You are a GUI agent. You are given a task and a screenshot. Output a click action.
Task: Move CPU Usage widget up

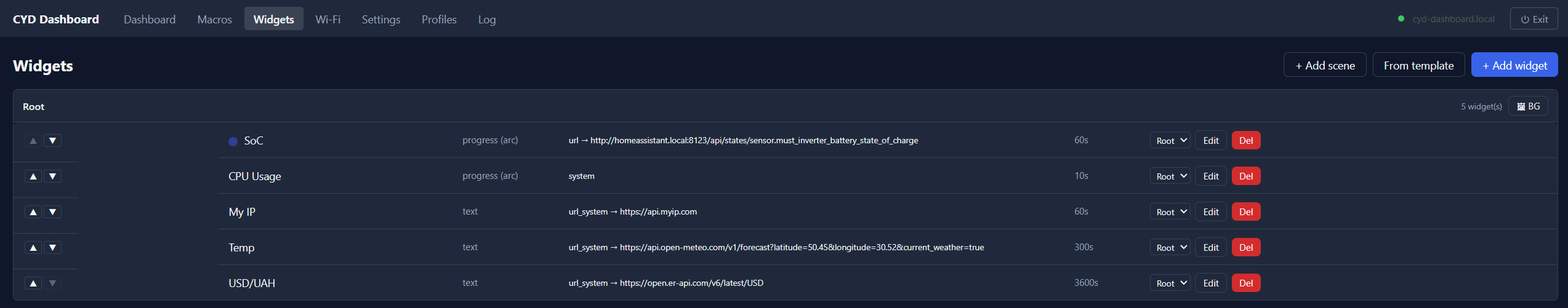coord(33,176)
